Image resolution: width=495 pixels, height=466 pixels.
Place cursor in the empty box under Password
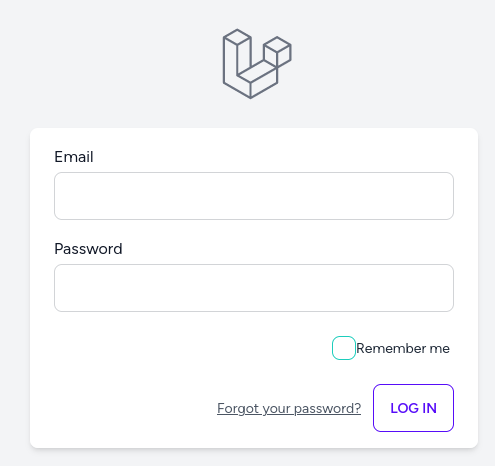254,288
